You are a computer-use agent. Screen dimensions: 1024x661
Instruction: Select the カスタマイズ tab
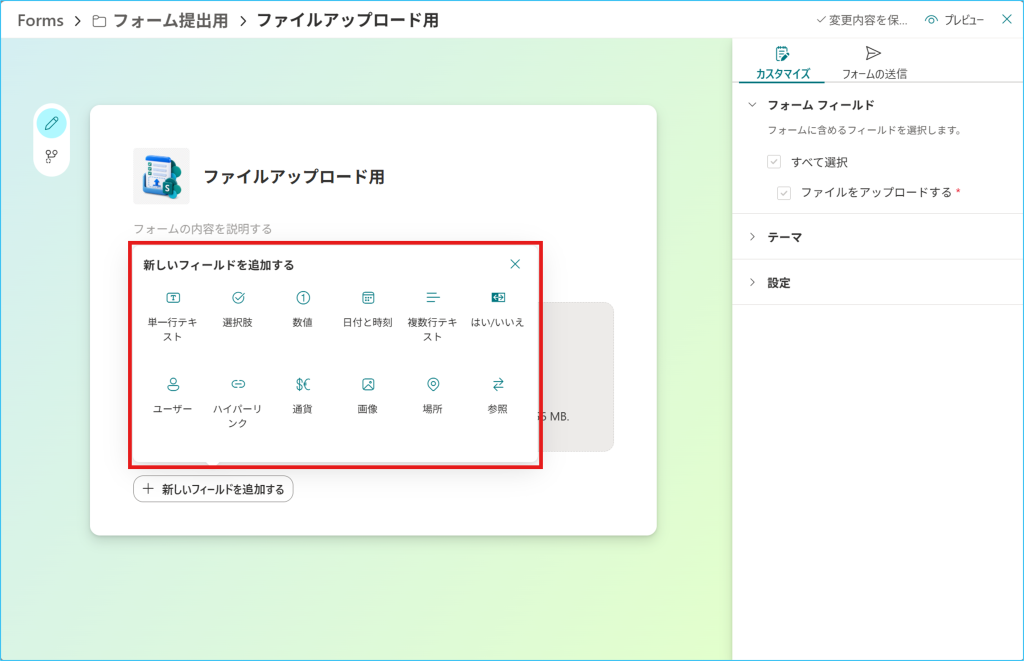782,63
